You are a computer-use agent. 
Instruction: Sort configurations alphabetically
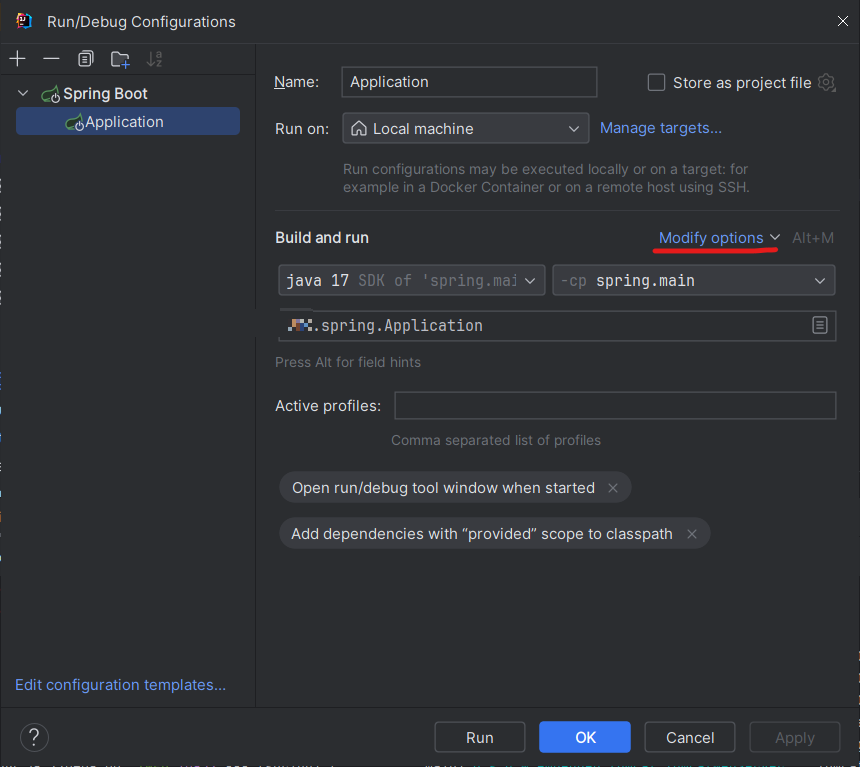coord(154,59)
